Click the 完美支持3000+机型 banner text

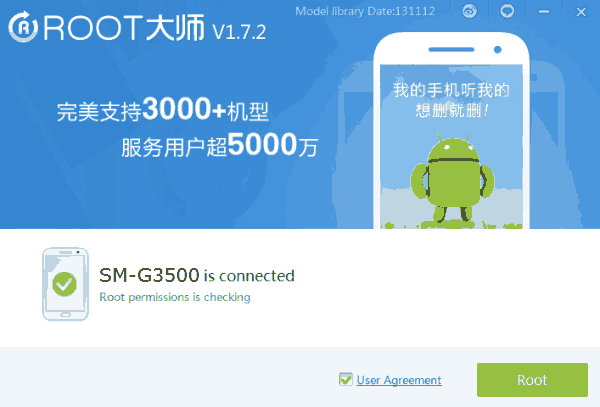coord(163,110)
